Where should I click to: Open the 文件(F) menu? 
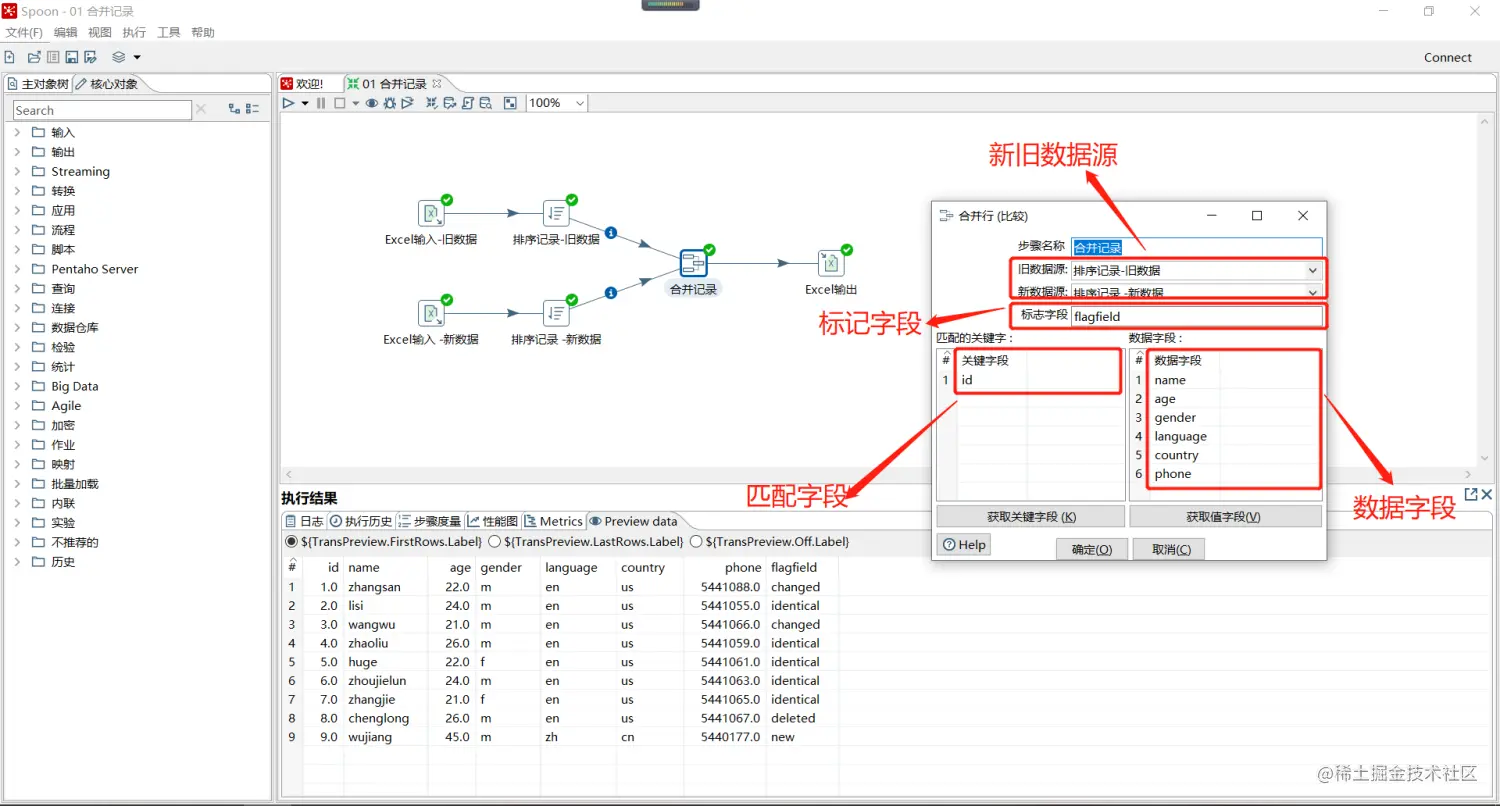point(24,33)
